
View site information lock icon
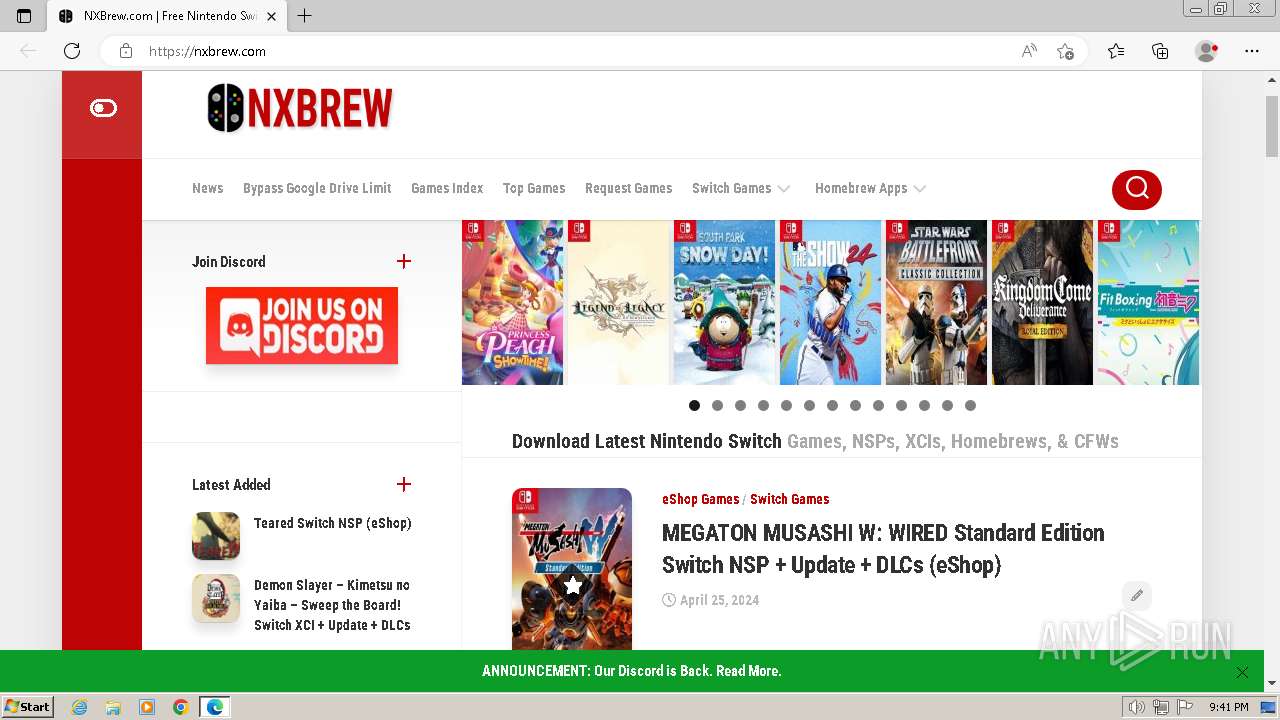[x=126, y=51]
